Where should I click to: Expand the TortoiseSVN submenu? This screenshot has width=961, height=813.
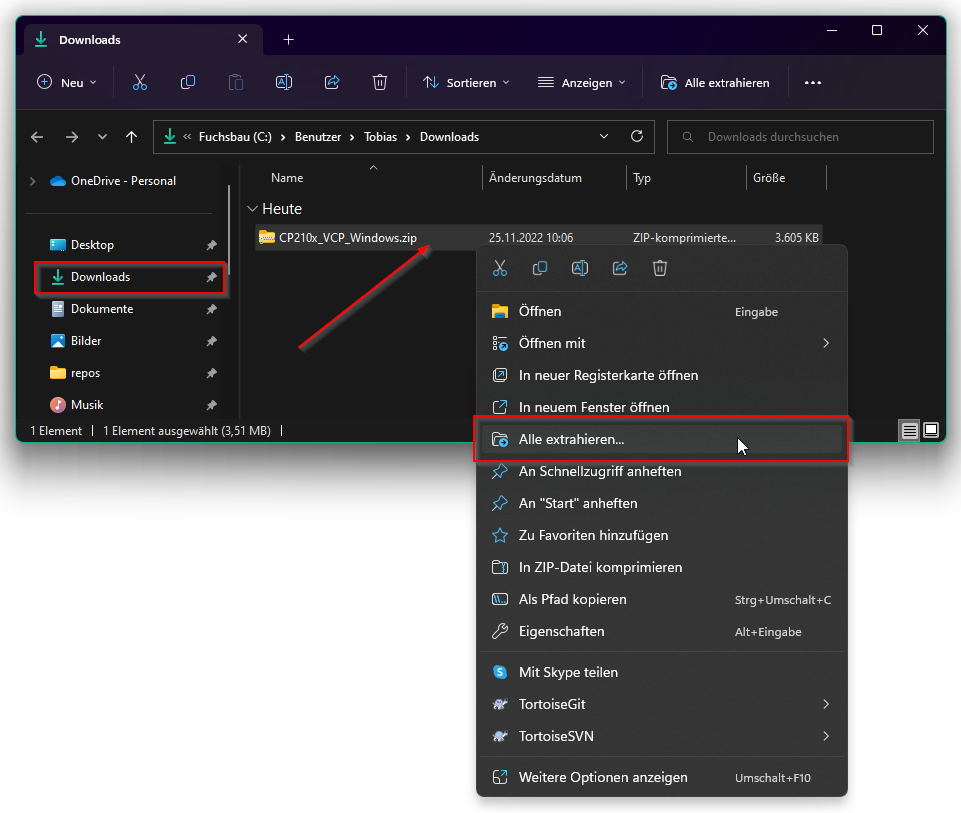pyautogui.click(x=826, y=736)
